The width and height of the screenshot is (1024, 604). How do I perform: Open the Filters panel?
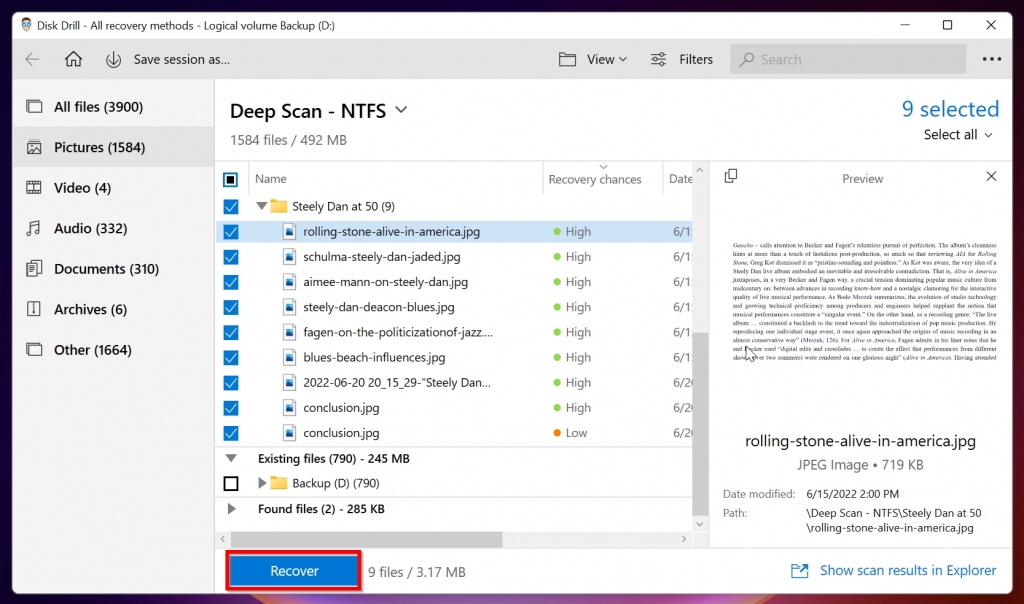[x=682, y=59]
